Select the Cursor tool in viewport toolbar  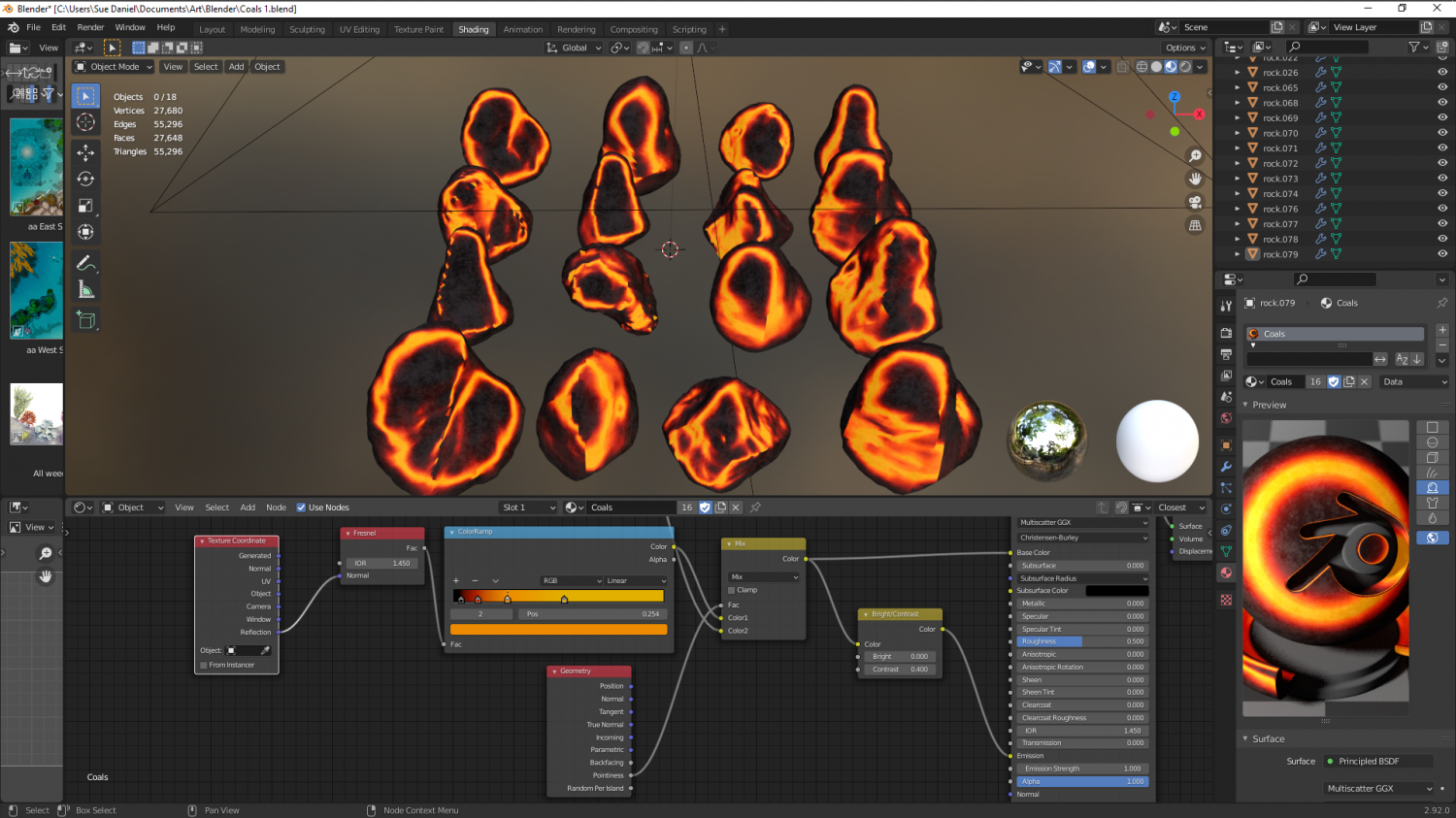85,122
